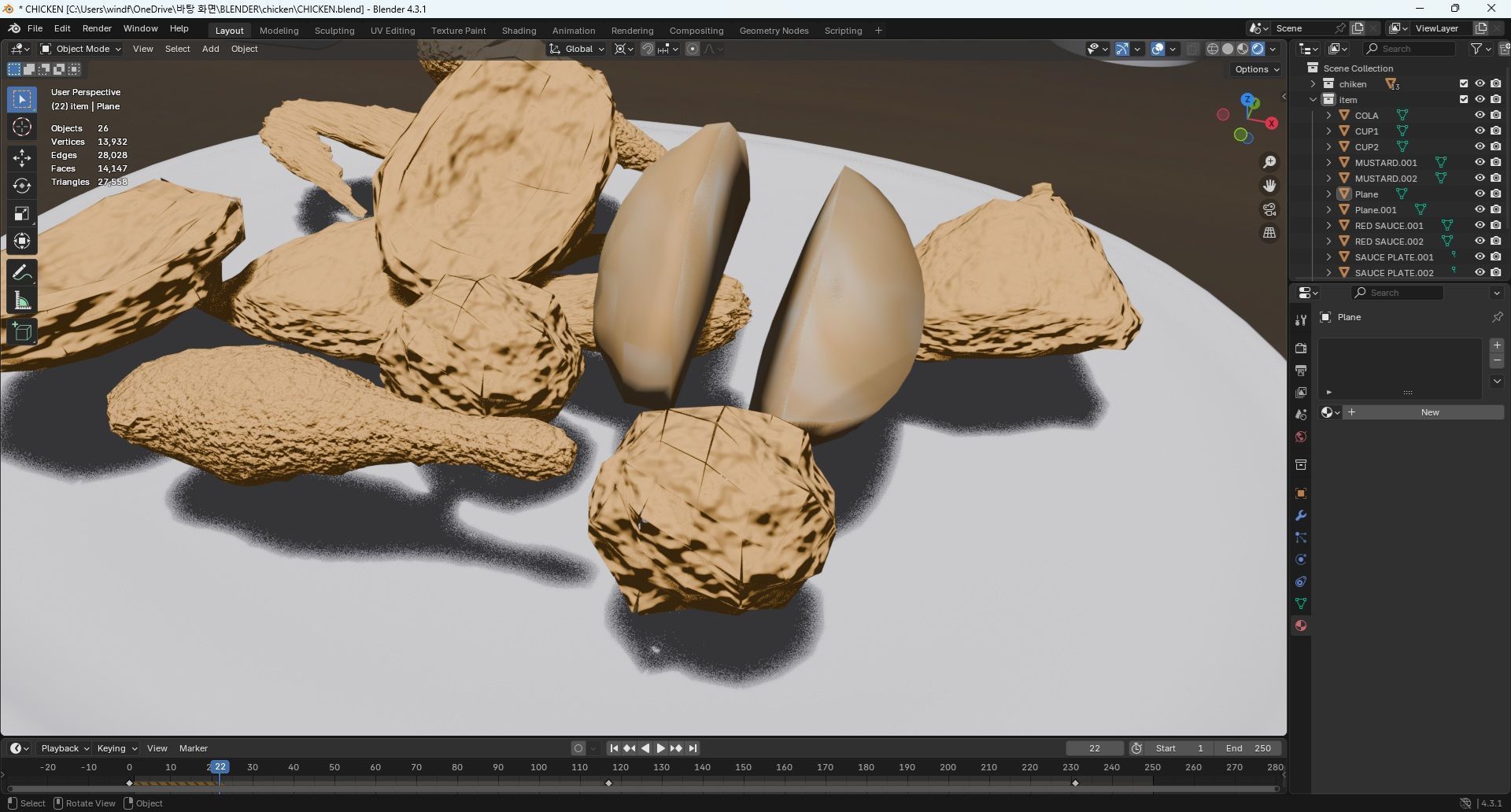1511x812 pixels.
Task: Open the Tool properties tab
Action: [x=1301, y=319]
